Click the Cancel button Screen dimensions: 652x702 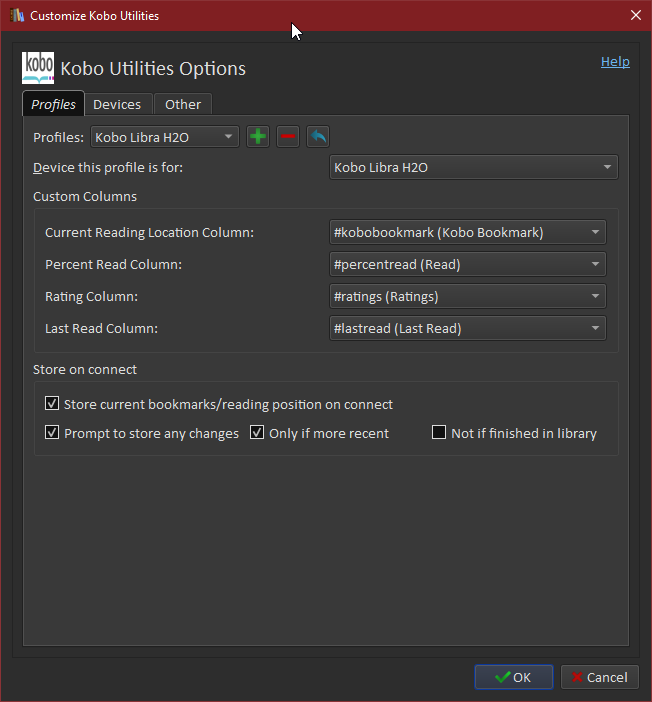pos(600,677)
